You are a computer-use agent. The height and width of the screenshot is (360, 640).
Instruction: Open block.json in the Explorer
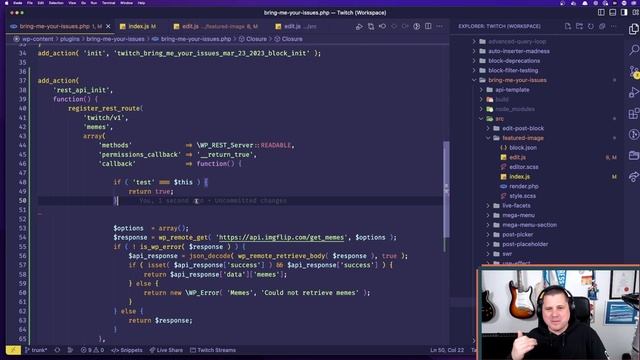[522, 148]
